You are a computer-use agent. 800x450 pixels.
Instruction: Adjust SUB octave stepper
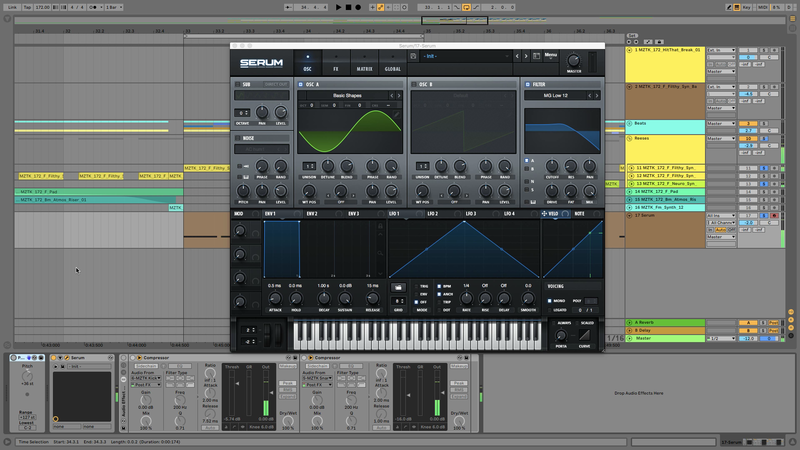click(x=242, y=113)
